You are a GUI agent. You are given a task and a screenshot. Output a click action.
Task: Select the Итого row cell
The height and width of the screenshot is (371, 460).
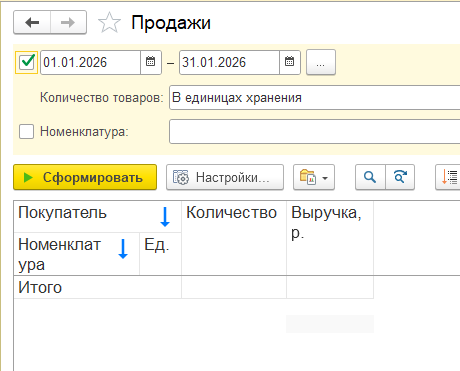97,287
